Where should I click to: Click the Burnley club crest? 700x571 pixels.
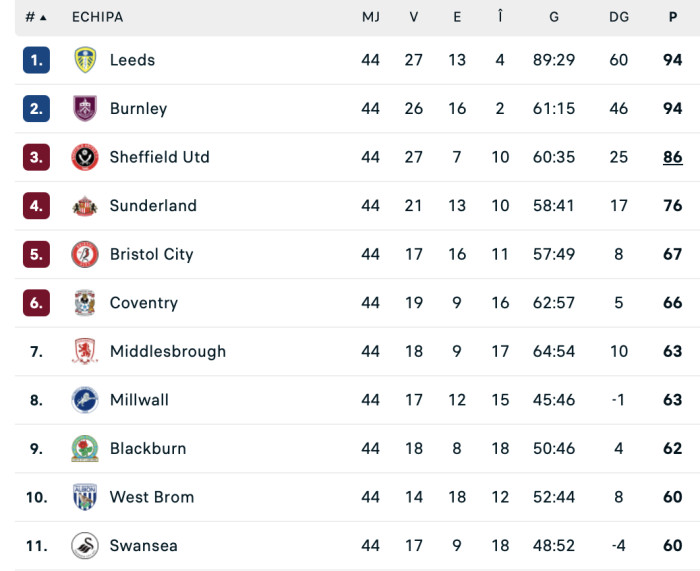pos(85,108)
